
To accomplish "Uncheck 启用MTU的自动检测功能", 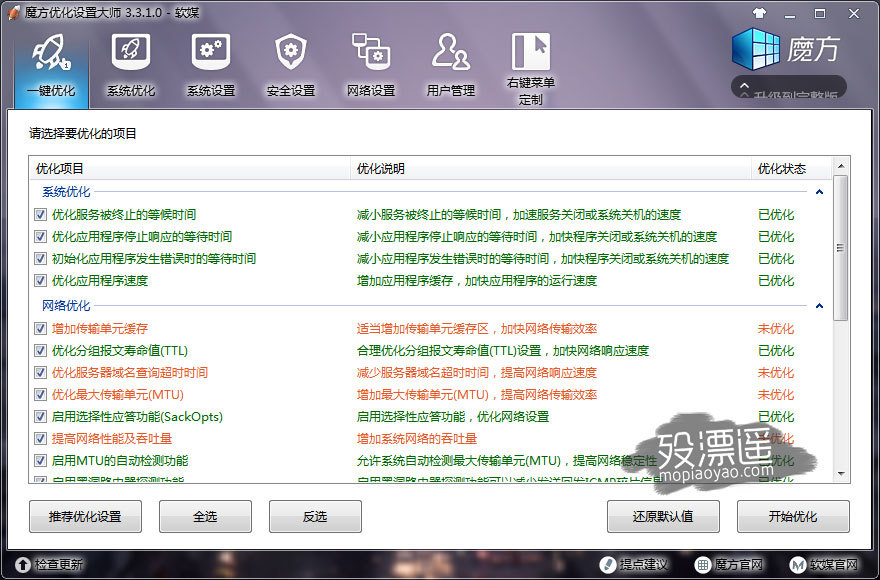I will [x=40, y=460].
